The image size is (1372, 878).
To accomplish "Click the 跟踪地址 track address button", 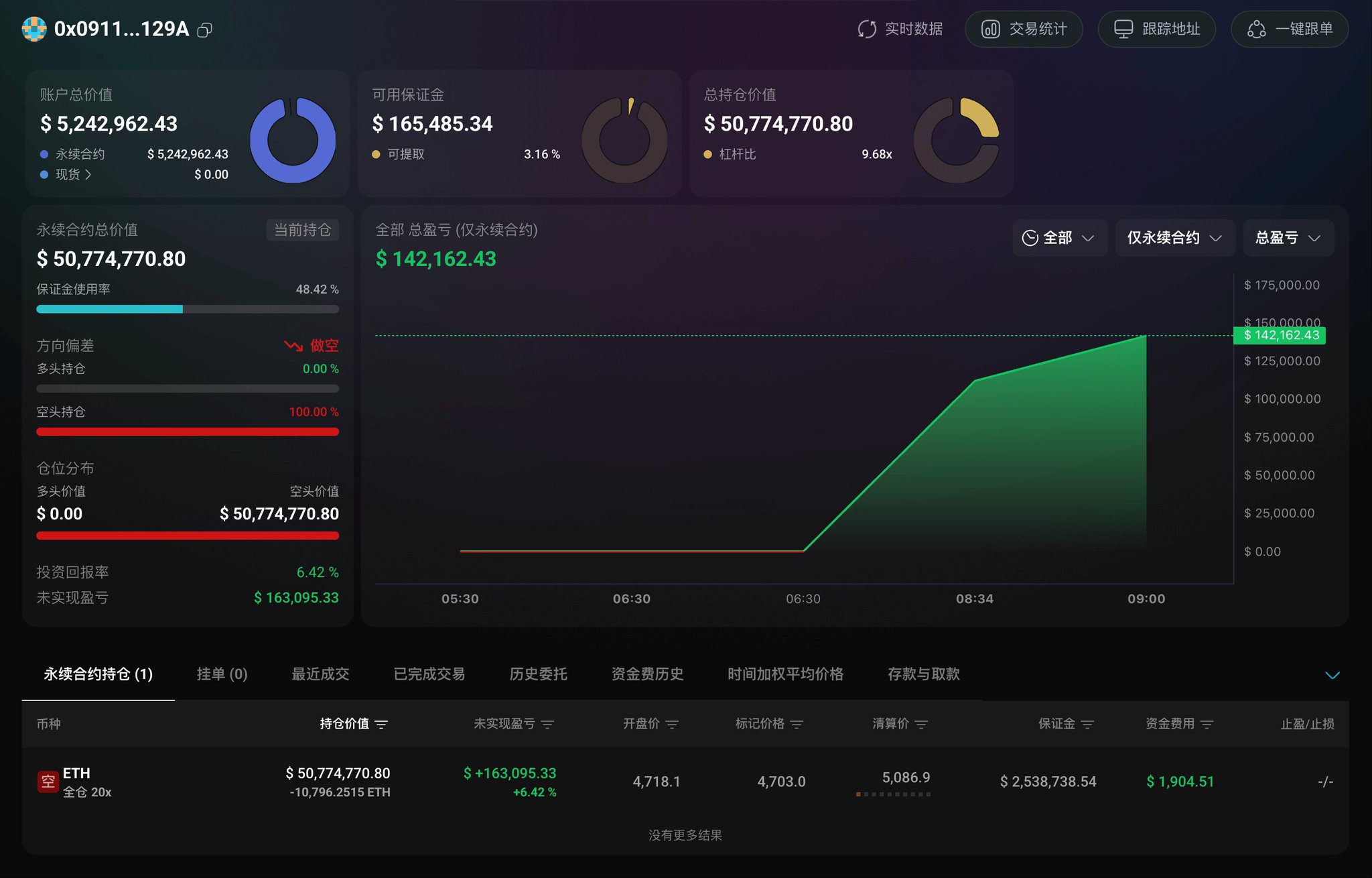I will point(1156,29).
